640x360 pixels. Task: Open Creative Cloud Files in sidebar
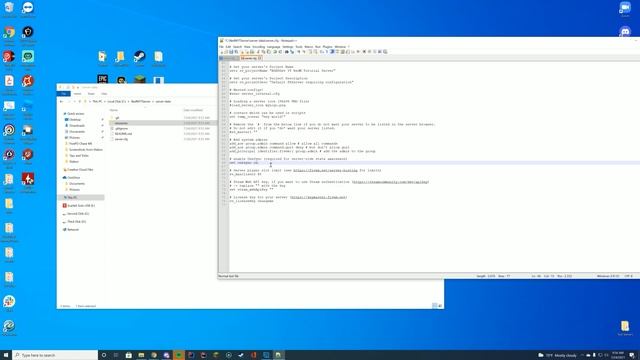(x=80, y=169)
